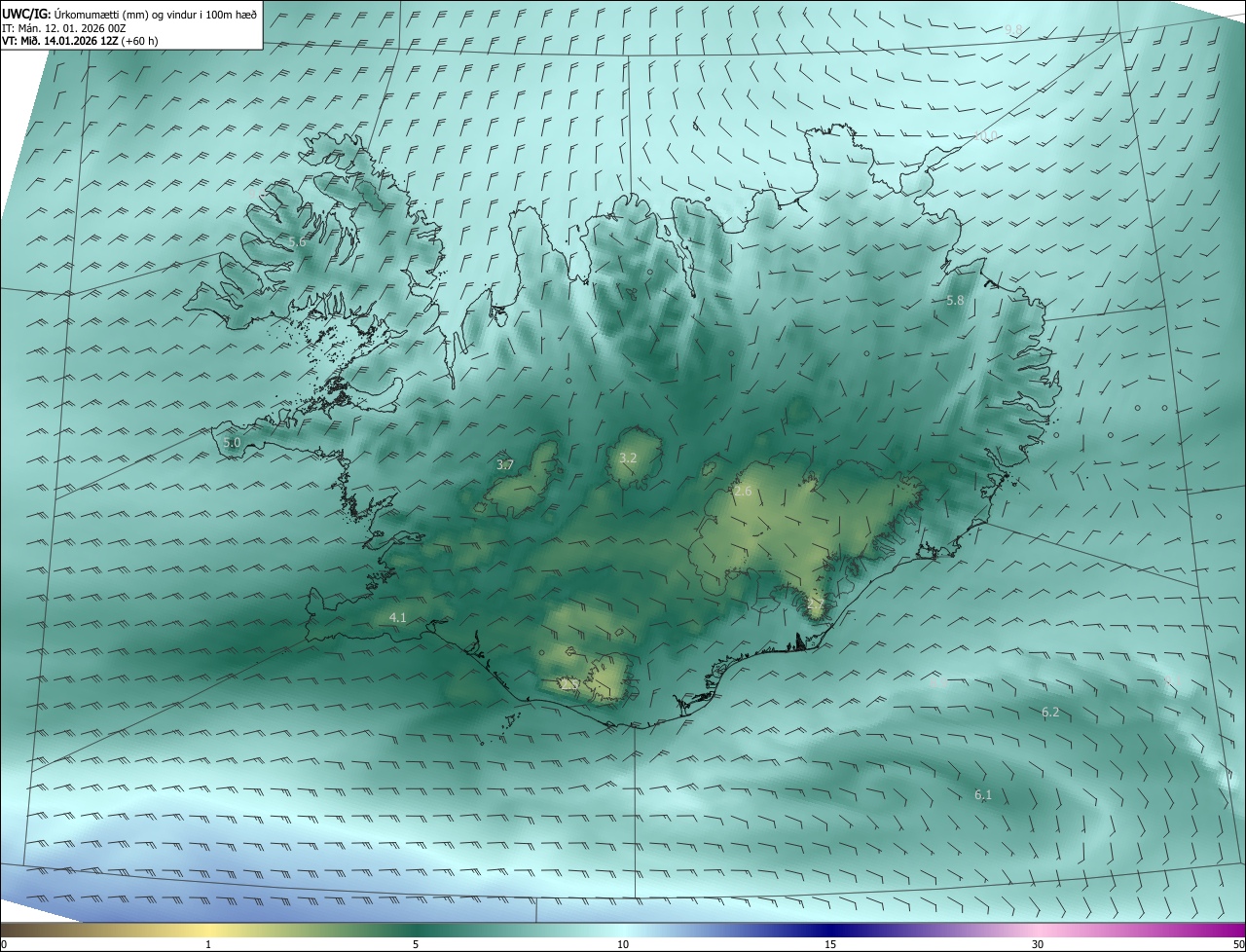Viewport: 1246px width, 952px height.
Task: Click the 6.1 value over the southeast ocean
Action: tap(983, 795)
